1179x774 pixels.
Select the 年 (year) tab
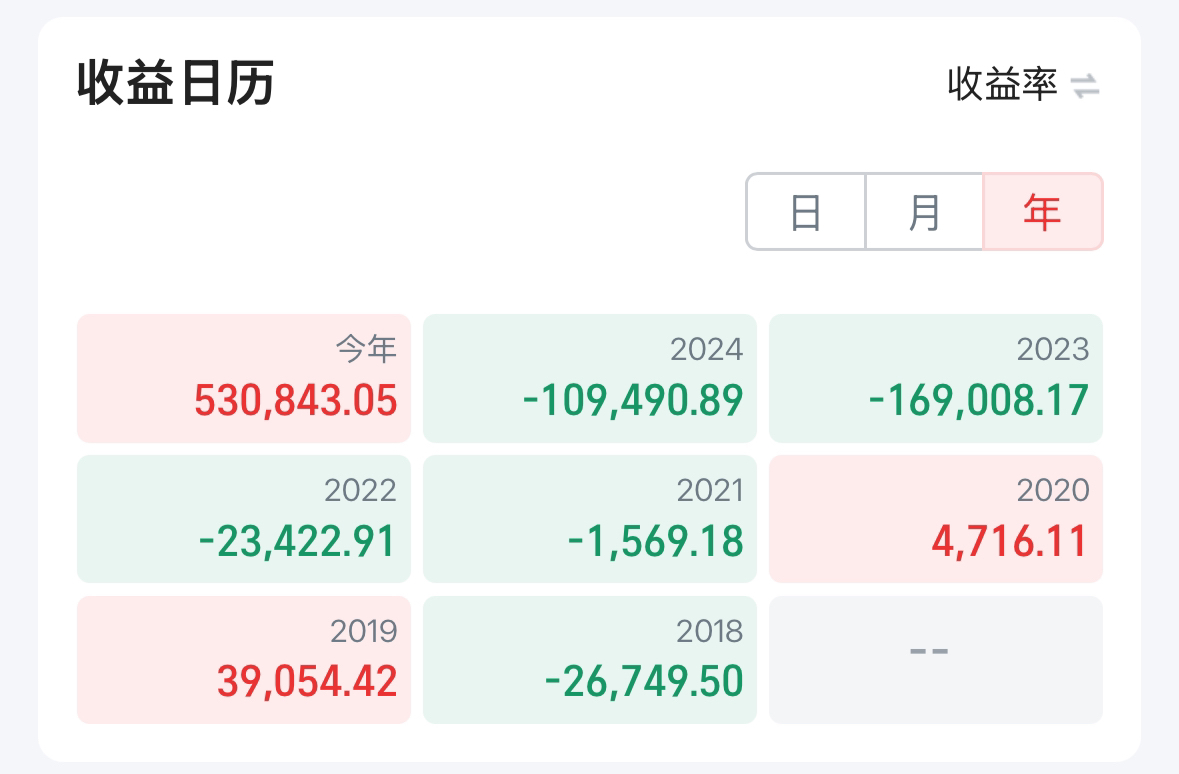point(1042,212)
